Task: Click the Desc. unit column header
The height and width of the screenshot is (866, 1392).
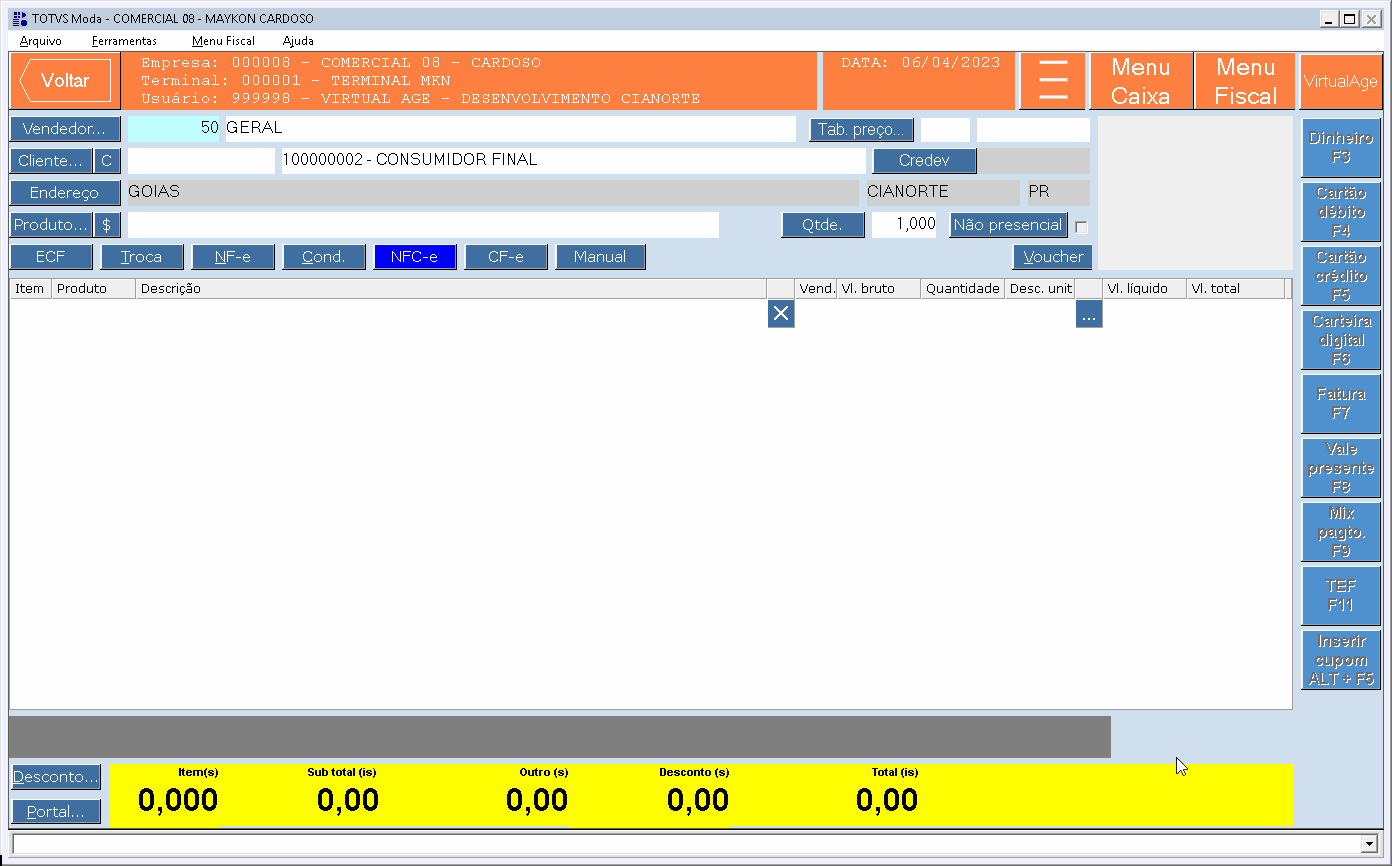Action: pyautogui.click(x=1040, y=288)
